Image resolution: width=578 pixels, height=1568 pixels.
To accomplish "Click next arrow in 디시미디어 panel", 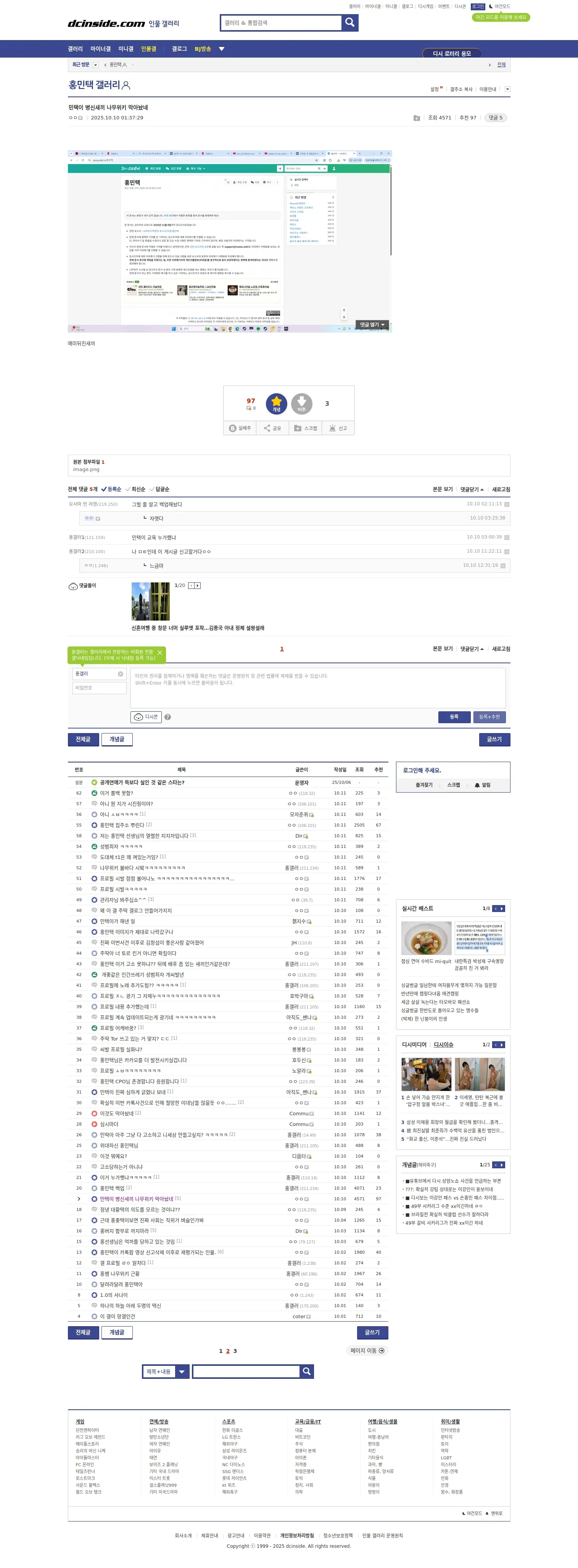I will 502,1045.
